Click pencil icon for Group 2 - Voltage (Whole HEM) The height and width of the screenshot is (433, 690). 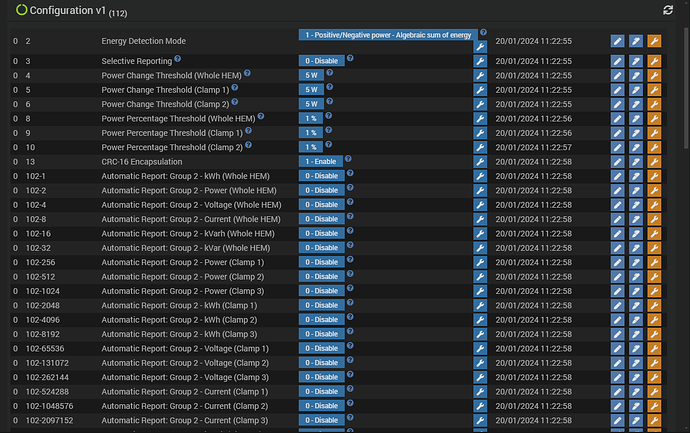[618, 205]
